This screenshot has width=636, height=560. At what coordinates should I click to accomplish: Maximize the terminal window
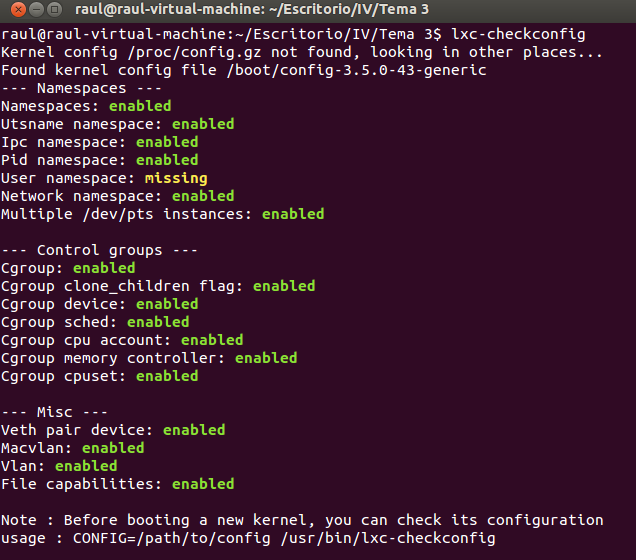[54, 9]
